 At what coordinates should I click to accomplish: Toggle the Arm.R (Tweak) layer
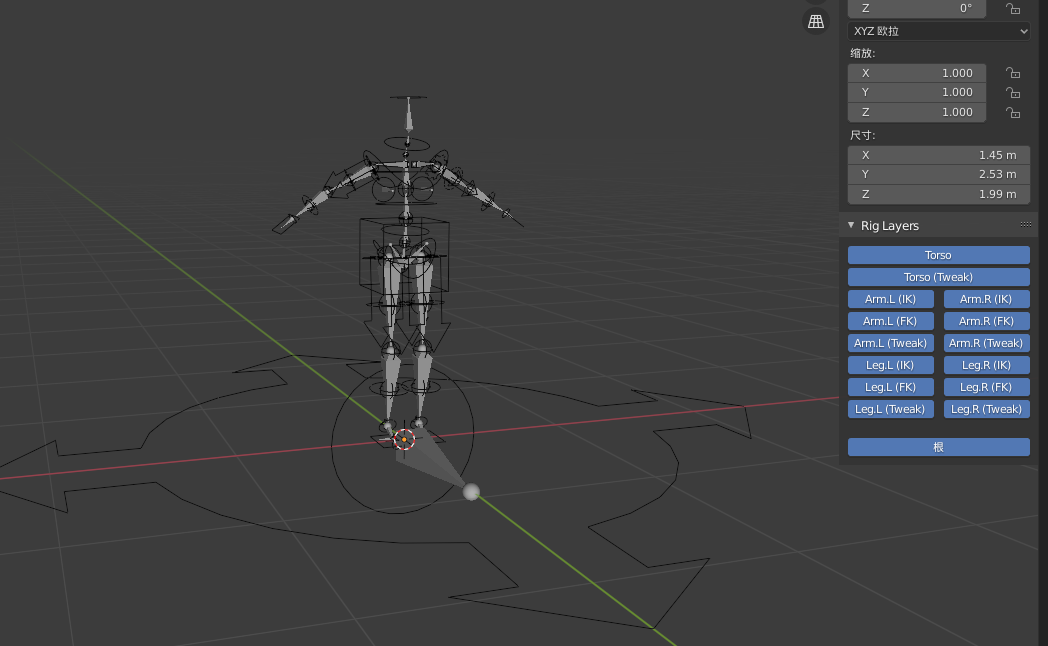pyautogui.click(x=987, y=343)
